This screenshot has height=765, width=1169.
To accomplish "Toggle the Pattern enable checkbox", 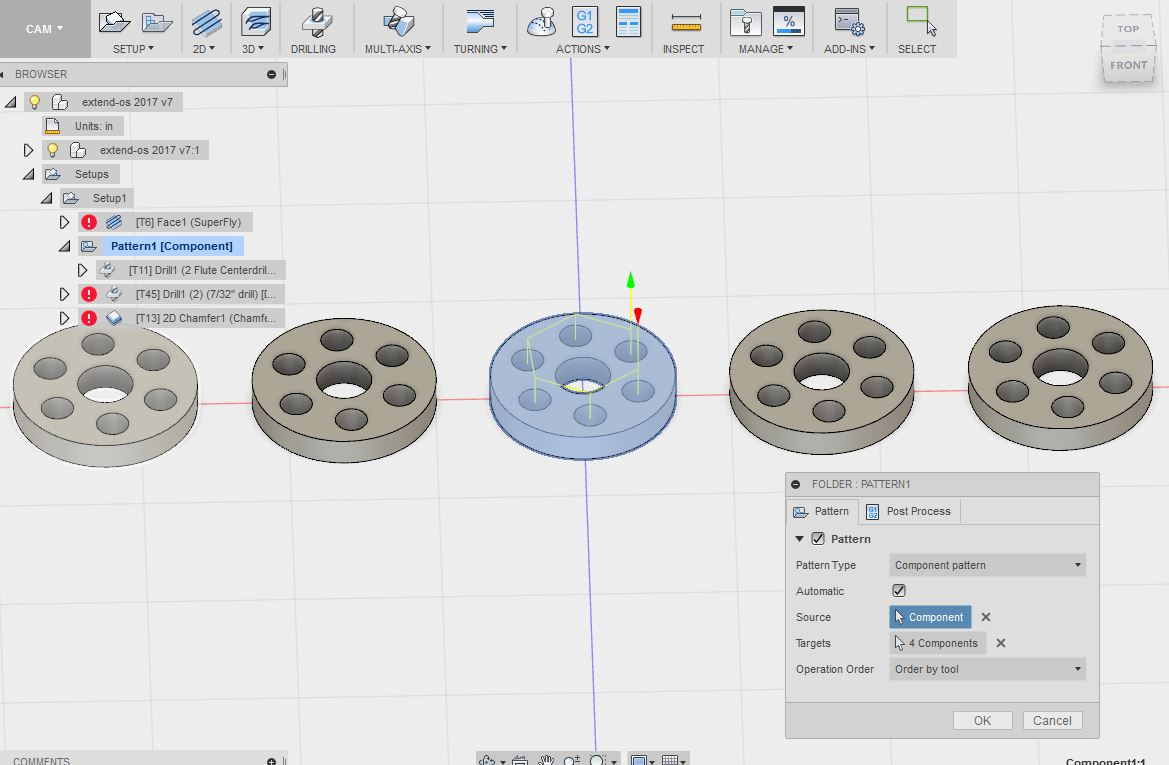I will tap(819, 538).
